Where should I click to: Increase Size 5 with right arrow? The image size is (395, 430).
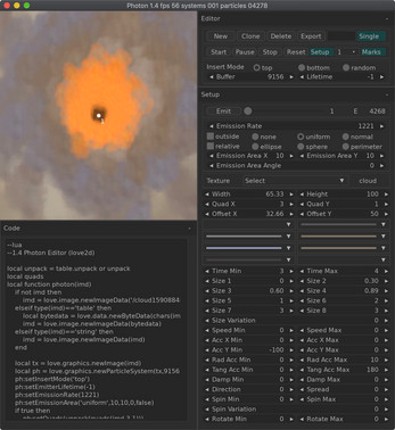(x=292, y=301)
